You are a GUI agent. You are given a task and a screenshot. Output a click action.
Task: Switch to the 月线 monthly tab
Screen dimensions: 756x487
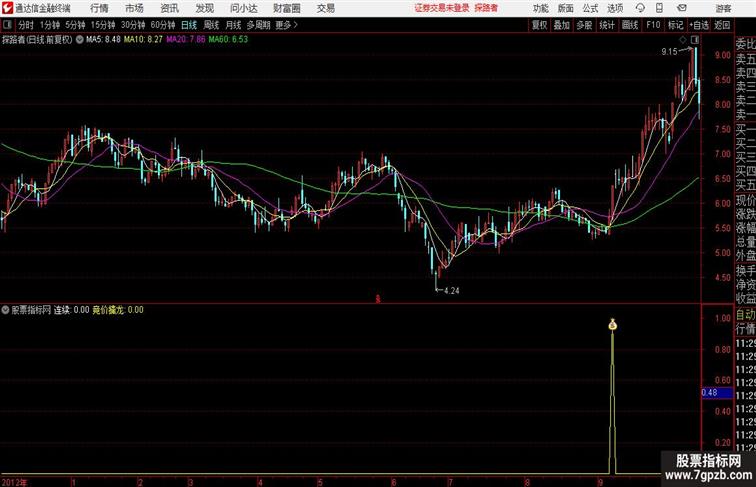pos(233,25)
